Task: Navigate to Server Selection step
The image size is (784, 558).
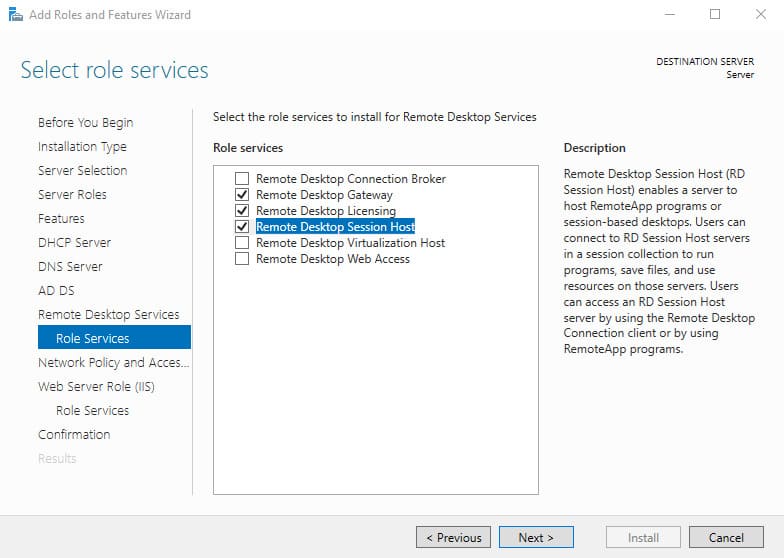Action: click(82, 170)
